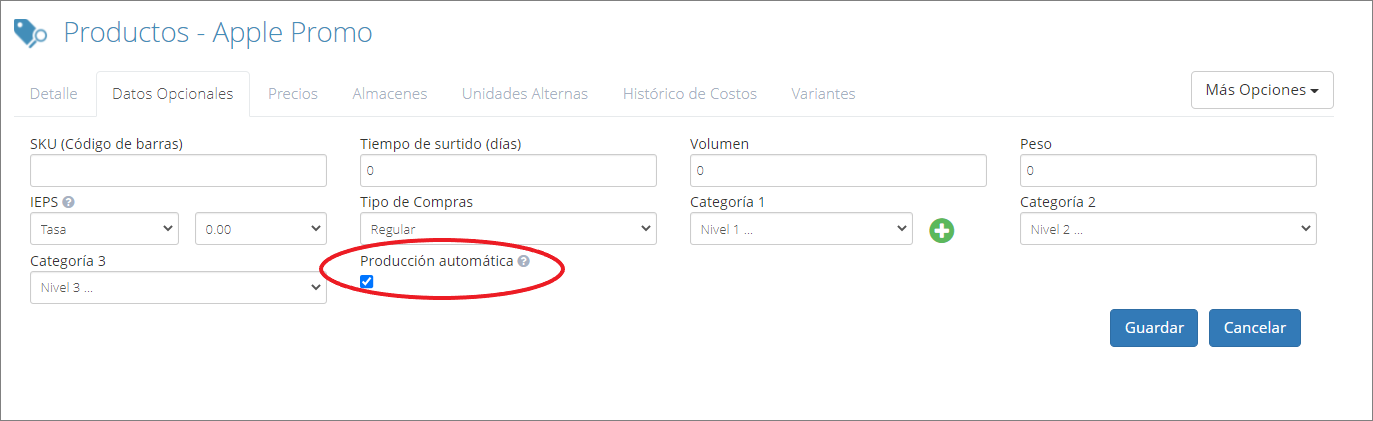
Task: Switch to the Detalle tab
Action: pos(54,93)
